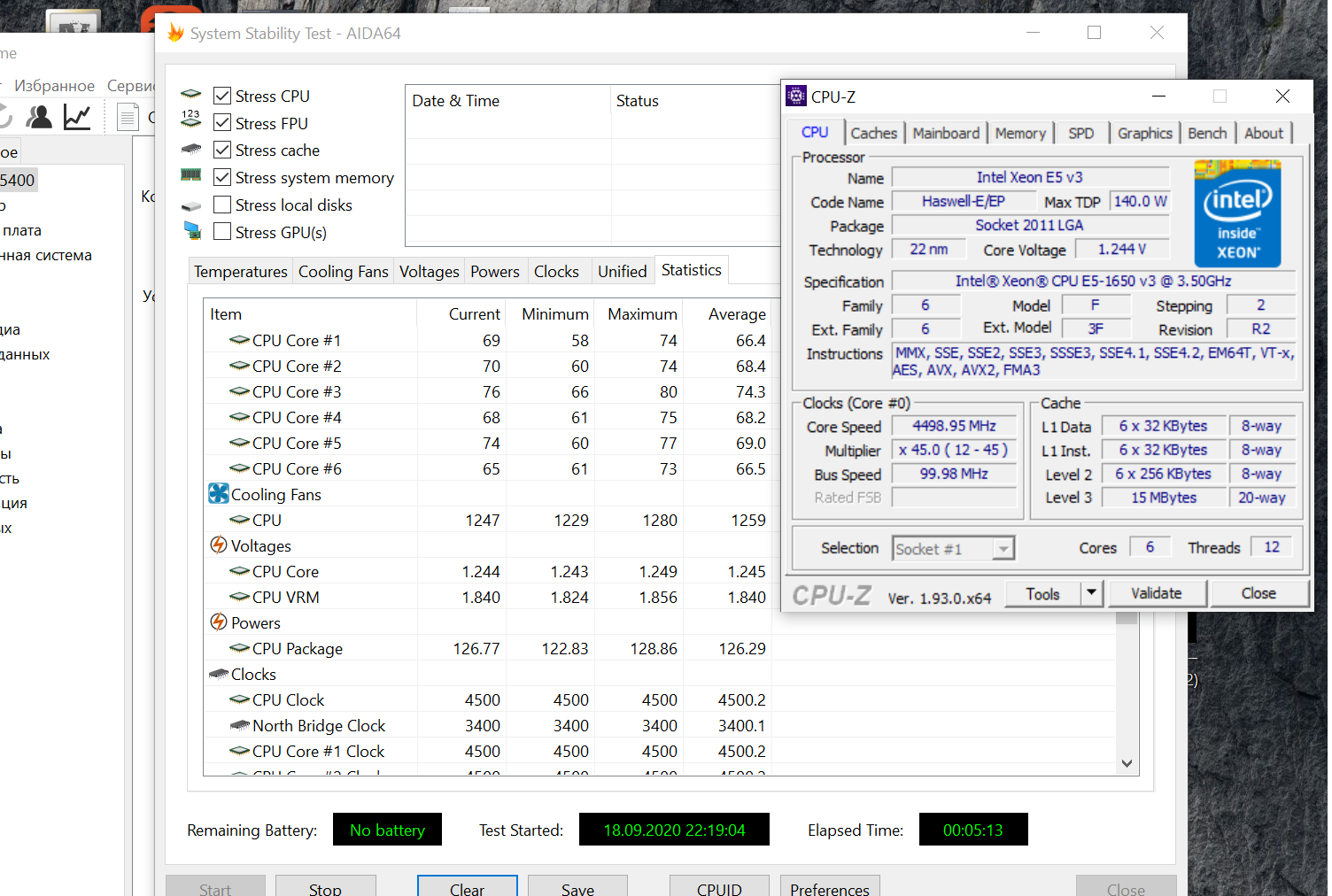This screenshot has height=896, width=1332.
Task: Uncheck the Stress FPU checkbox
Action: (x=222, y=123)
